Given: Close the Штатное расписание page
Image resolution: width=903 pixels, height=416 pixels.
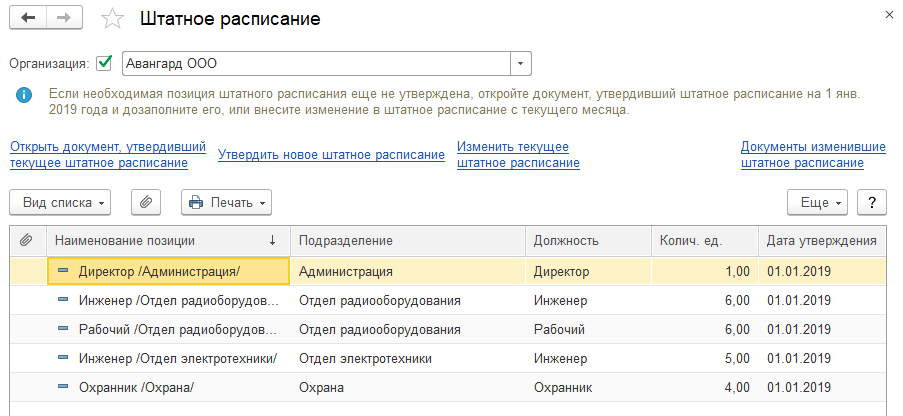Looking at the screenshot, I should click(890, 12).
